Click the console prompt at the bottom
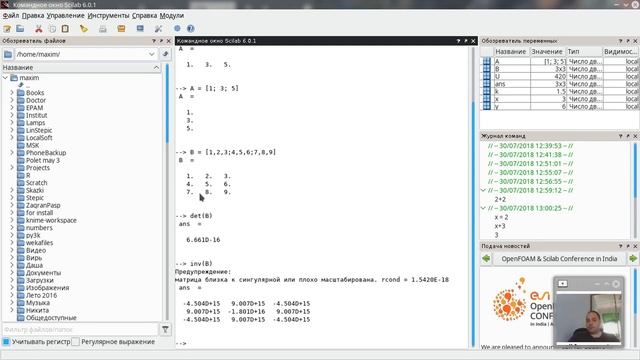 click(x=181, y=343)
